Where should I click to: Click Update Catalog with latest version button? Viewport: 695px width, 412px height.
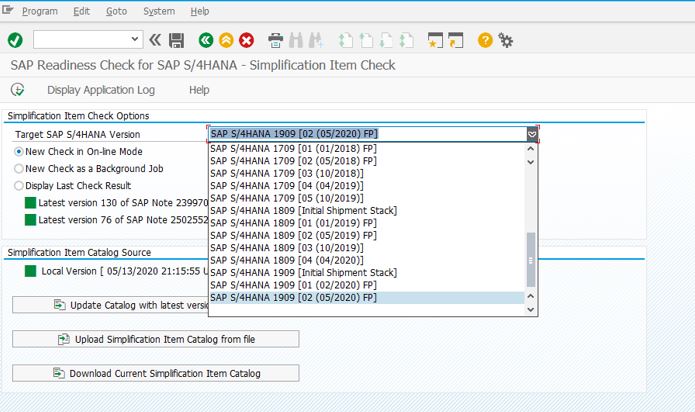pos(111,305)
